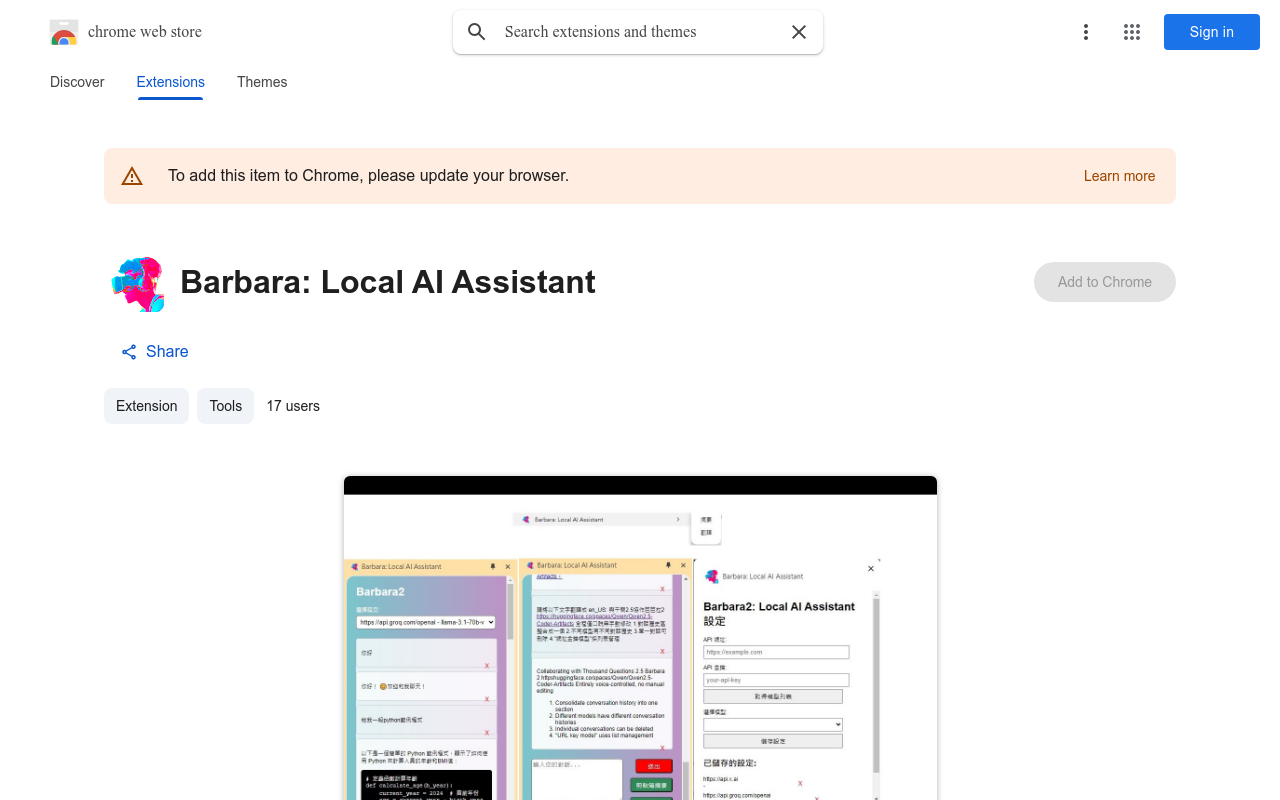Open the Google apps launcher grid

click(x=1131, y=32)
